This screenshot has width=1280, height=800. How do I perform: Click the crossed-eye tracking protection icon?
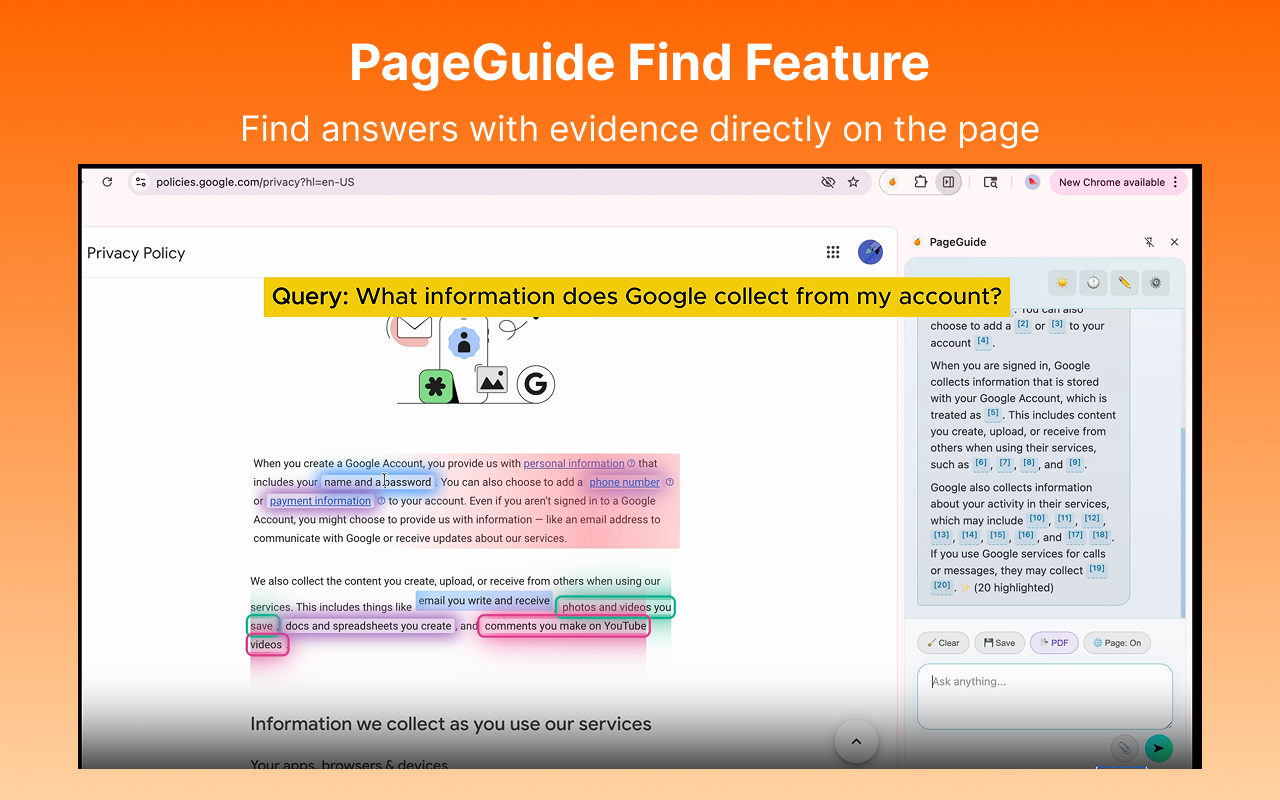click(827, 182)
